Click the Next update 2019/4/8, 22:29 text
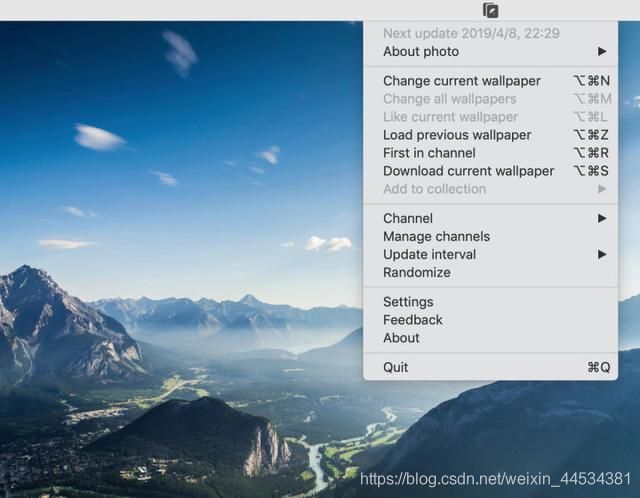 click(x=471, y=33)
